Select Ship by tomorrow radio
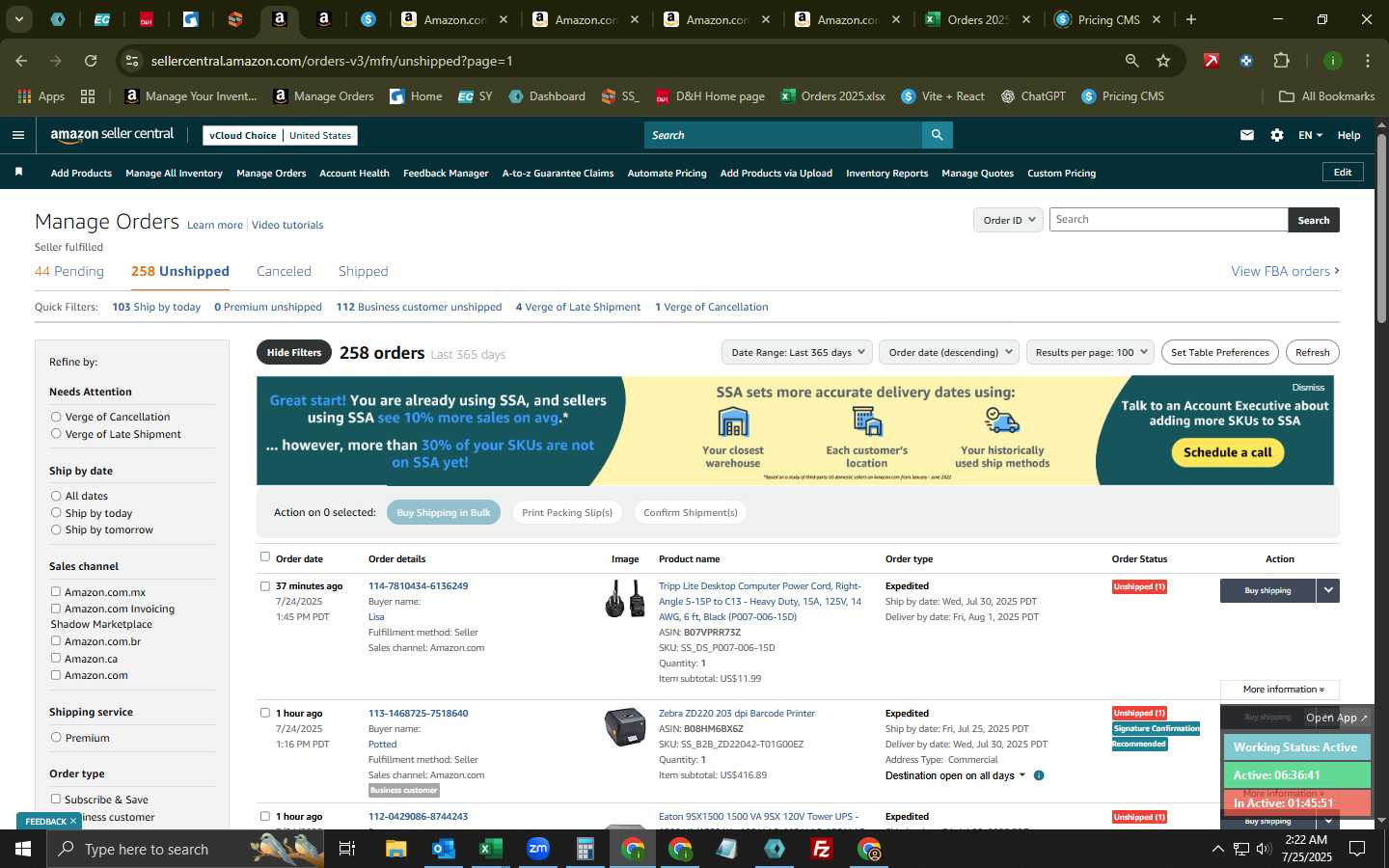Screen dimensions: 1389x868 (x=56, y=529)
